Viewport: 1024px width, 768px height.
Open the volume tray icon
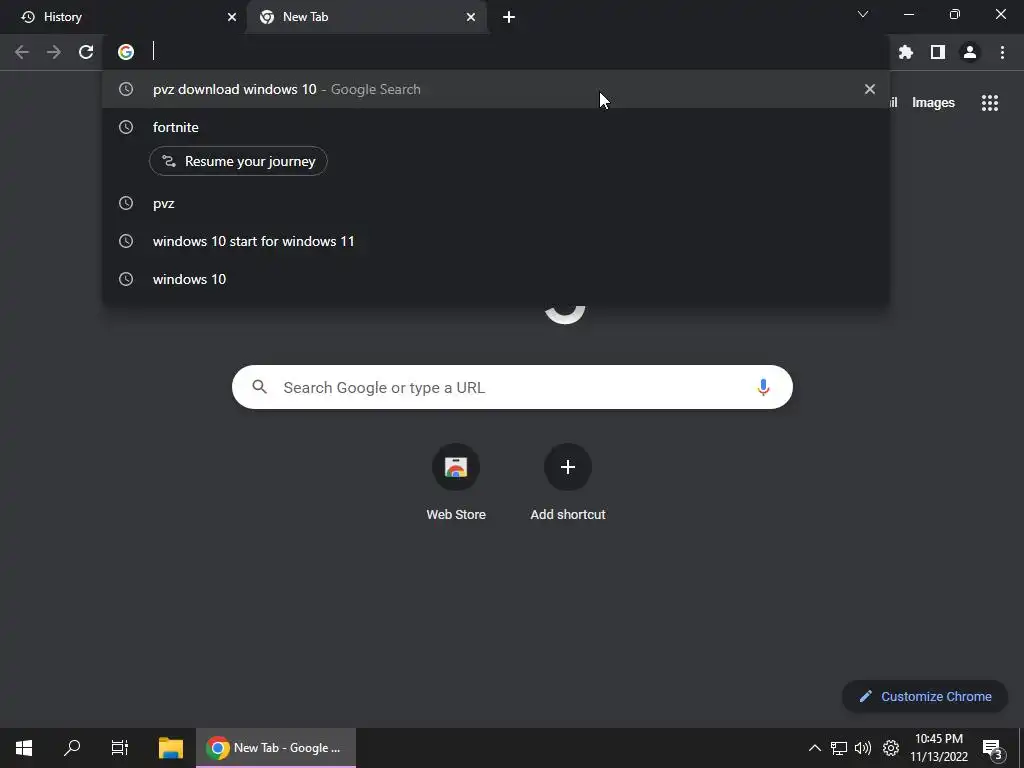point(863,748)
